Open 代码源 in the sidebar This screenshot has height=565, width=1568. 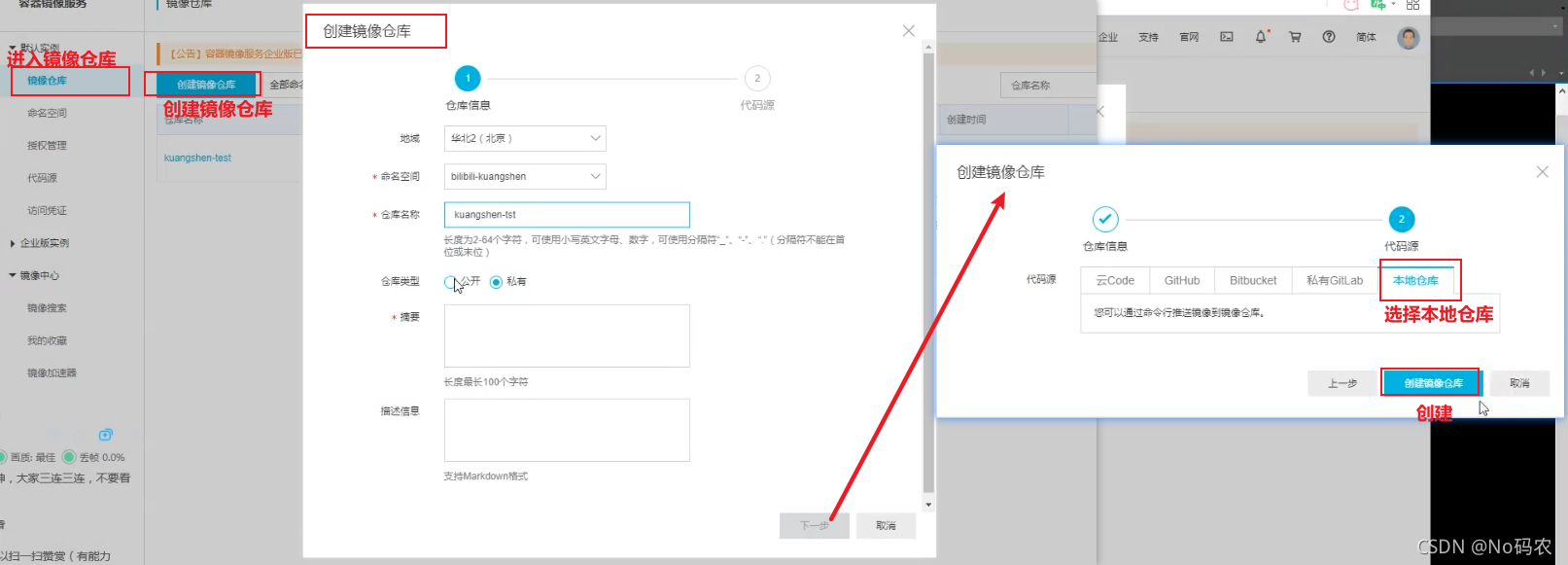(x=43, y=178)
